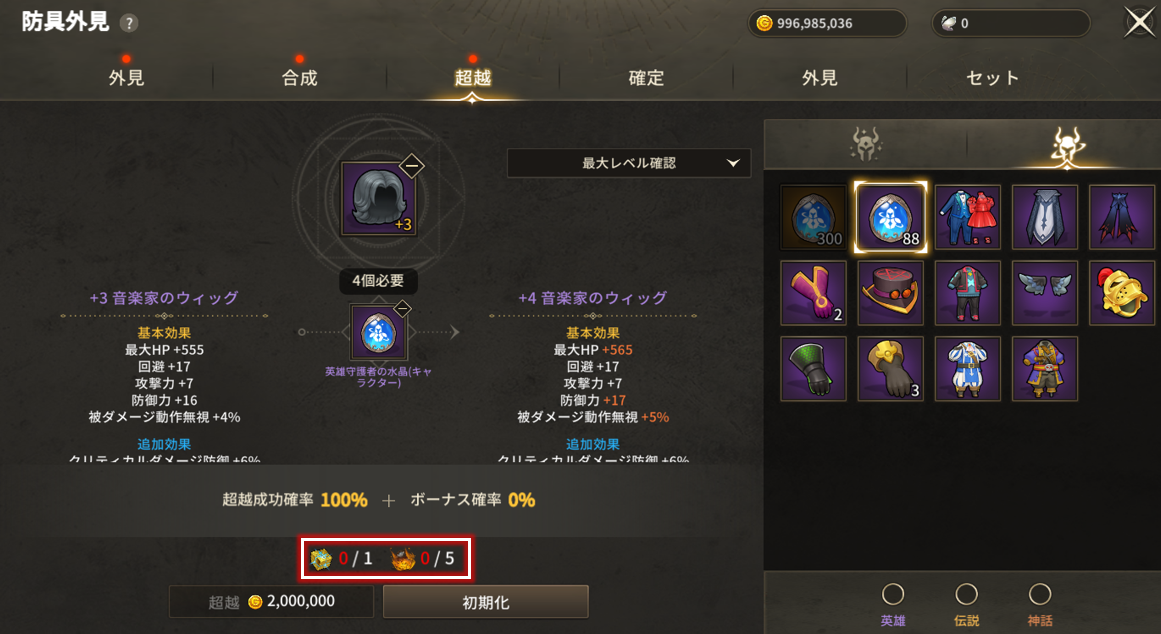1161x634 pixels.
Task: Select the blue suit and red dress costume
Action: pos(968,217)
